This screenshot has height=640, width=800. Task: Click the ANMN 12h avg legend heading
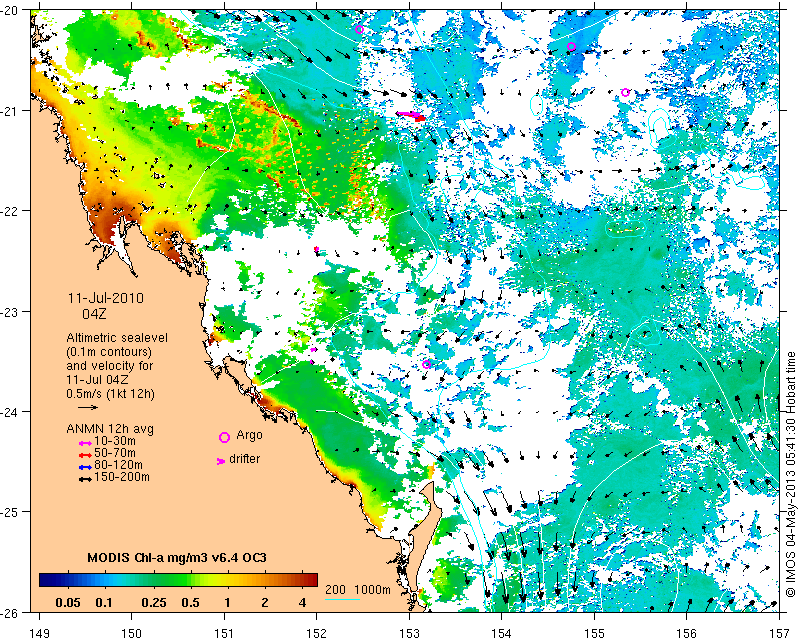pyautogui.click(x=110, y=429)
